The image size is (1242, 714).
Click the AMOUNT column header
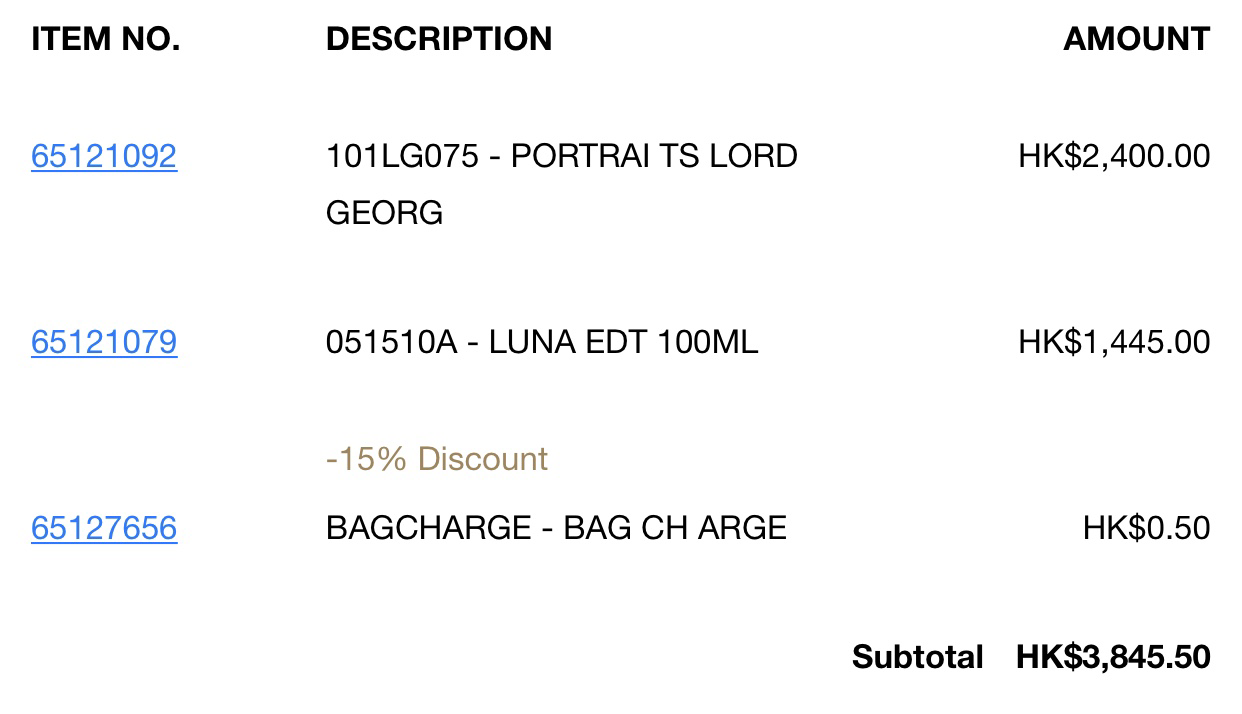pyautogui.click(x=1137, y=39)
